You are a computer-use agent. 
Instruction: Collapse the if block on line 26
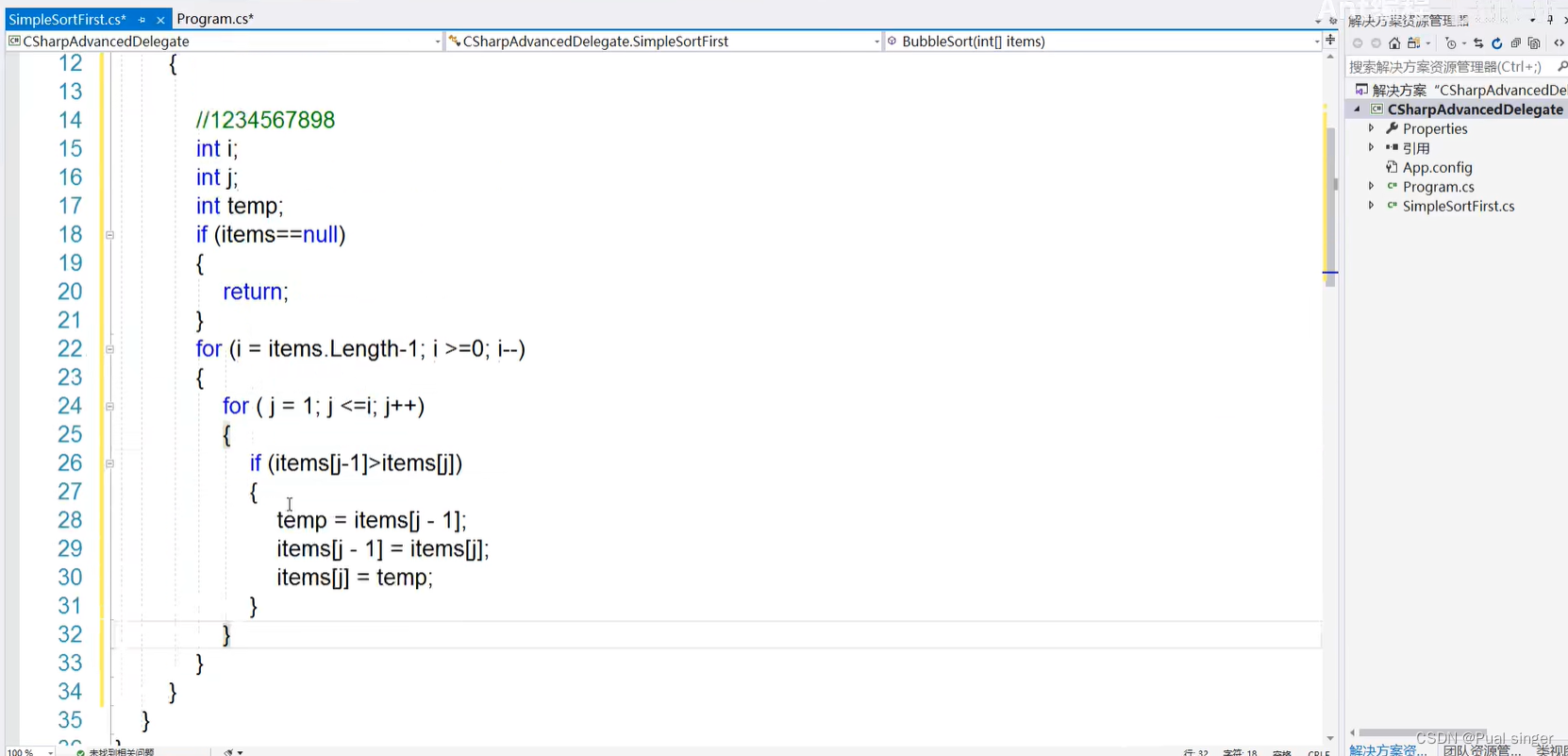(x=110, y=463)
